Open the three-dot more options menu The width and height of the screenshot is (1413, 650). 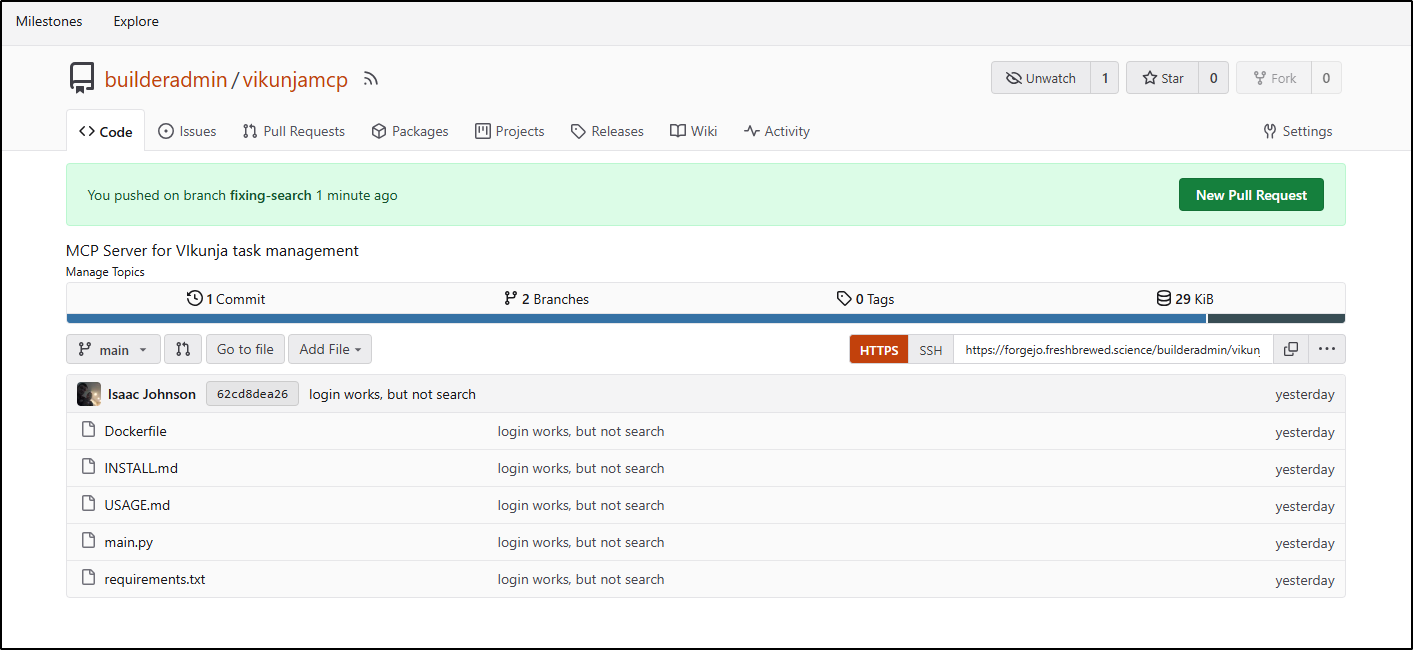tap(1327, 349)
